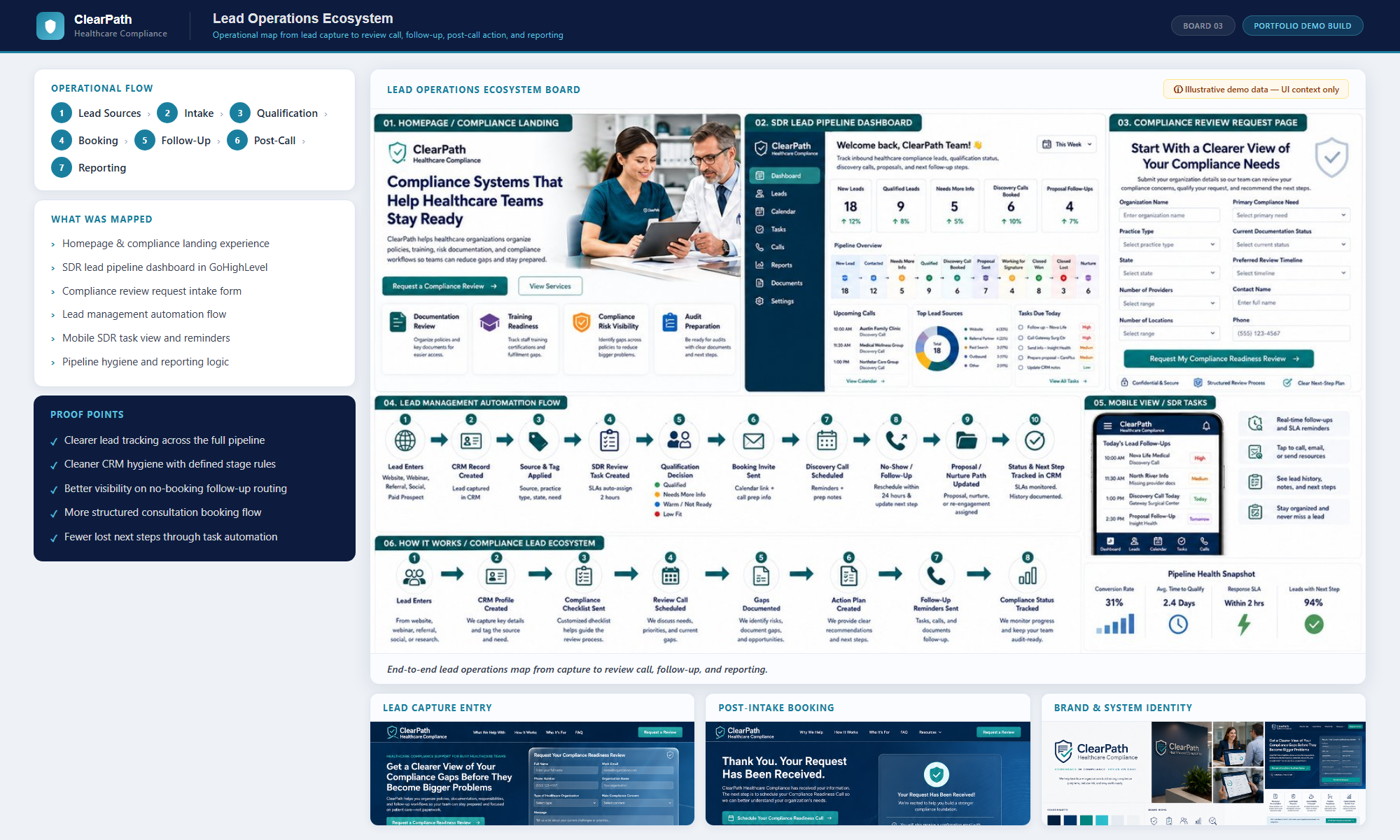Click the No-Show / Follow-Up phone icon
Viewport: 1400px width, 840px height.
pos(896,440)
